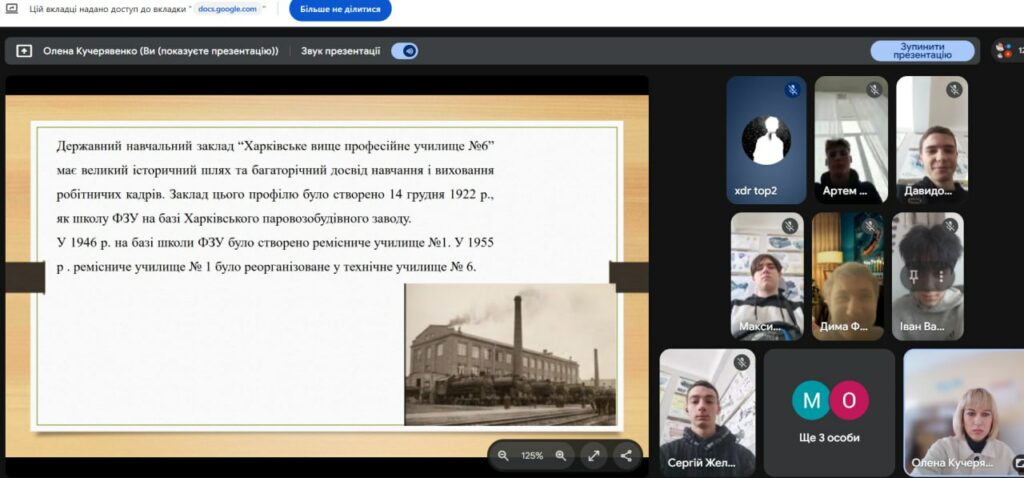
Task: Open the Ще 3 особи participants tile
Action: [x=830, y=411]
